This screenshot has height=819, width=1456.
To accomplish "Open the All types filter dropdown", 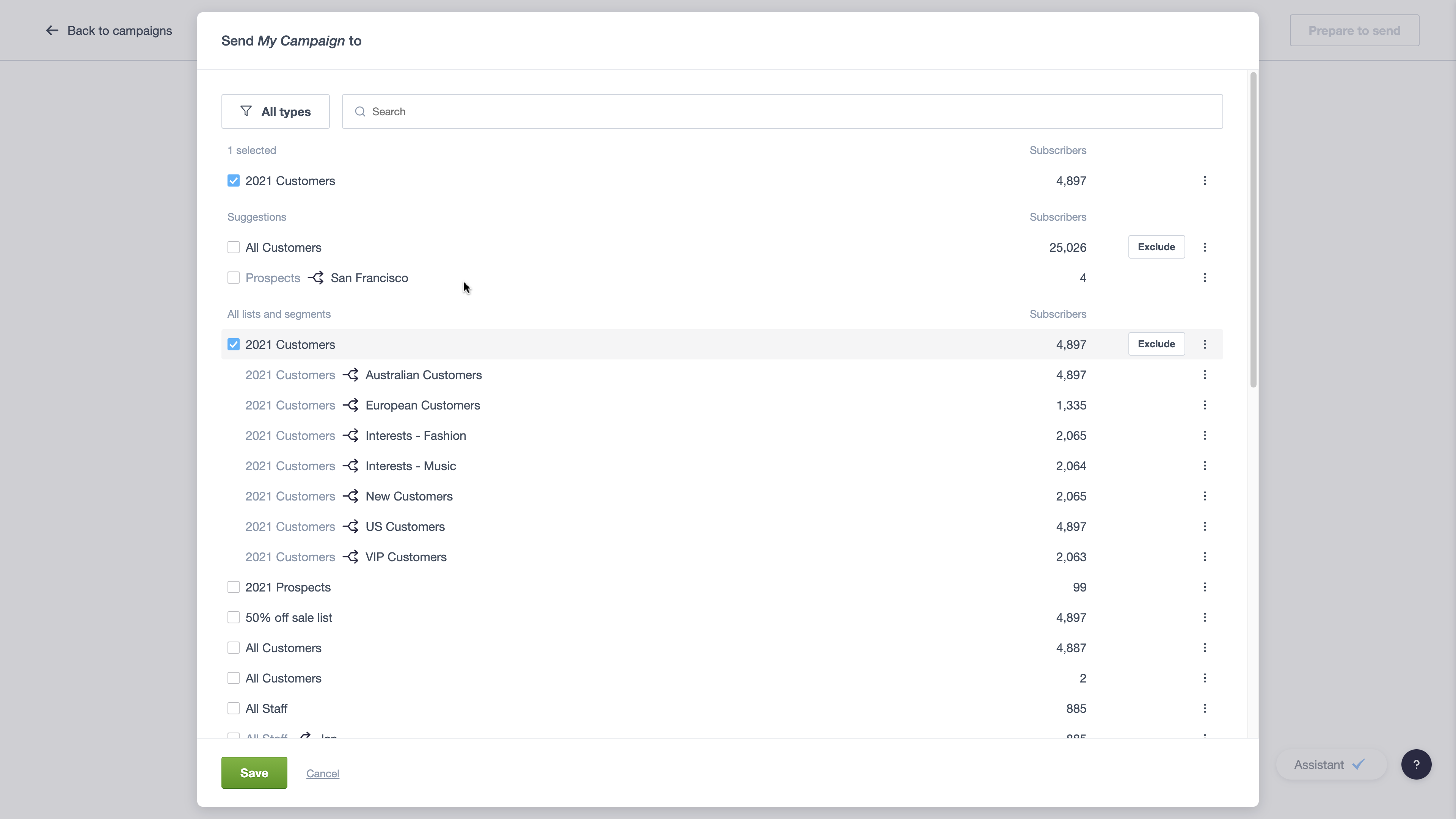I will coord(275,111).
